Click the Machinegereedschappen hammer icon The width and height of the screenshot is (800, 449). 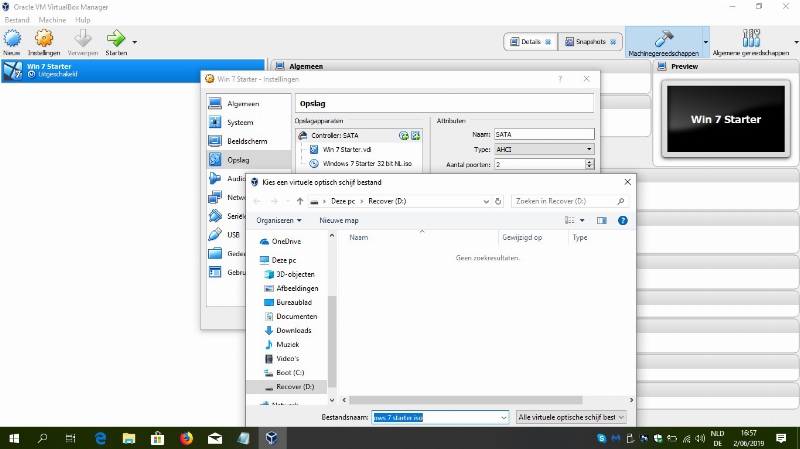coord(663,39)
